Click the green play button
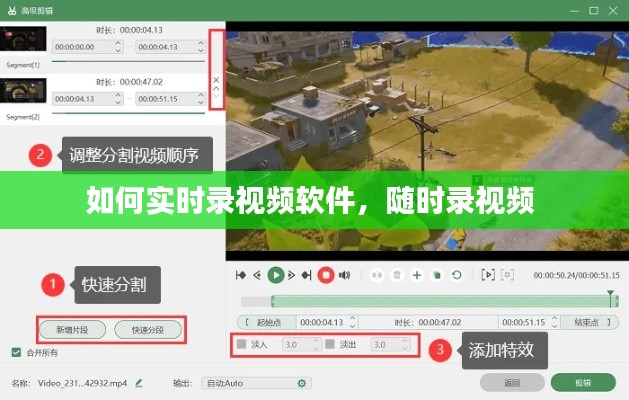Viewport: 629px width, 400px height. tap(276, 274)
